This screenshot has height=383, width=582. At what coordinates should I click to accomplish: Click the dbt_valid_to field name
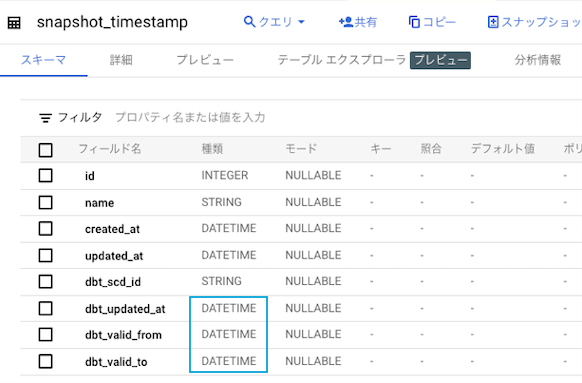click(x=116, y=362)
